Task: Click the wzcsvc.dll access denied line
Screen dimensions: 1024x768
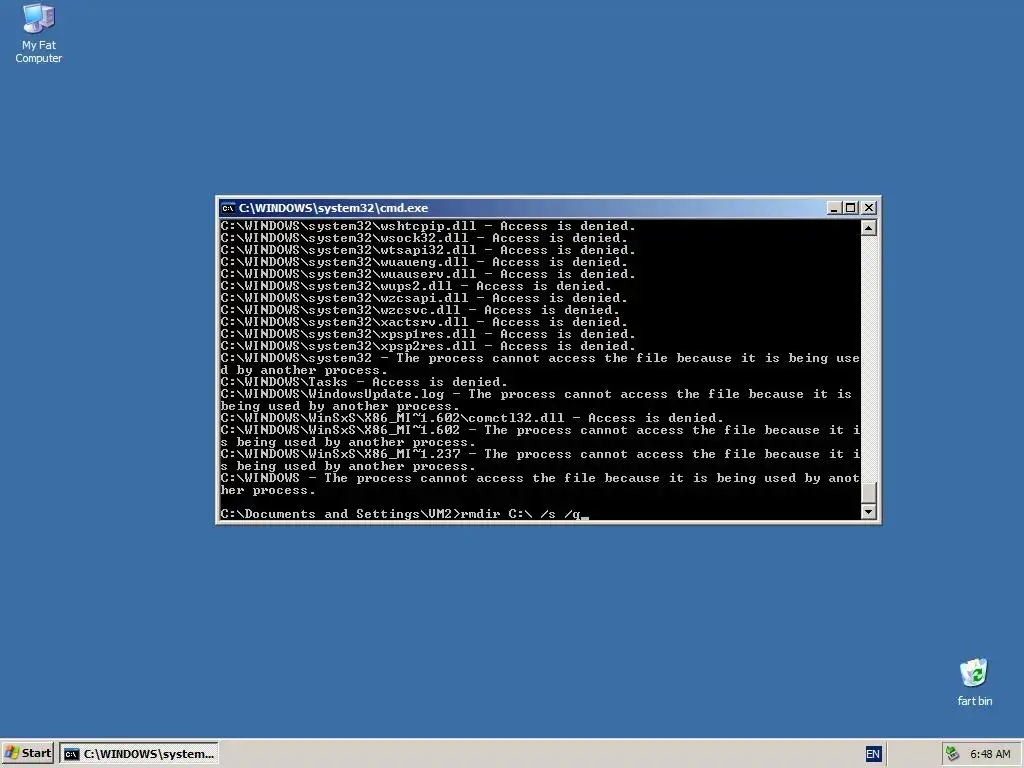Action: click(420, 310)
